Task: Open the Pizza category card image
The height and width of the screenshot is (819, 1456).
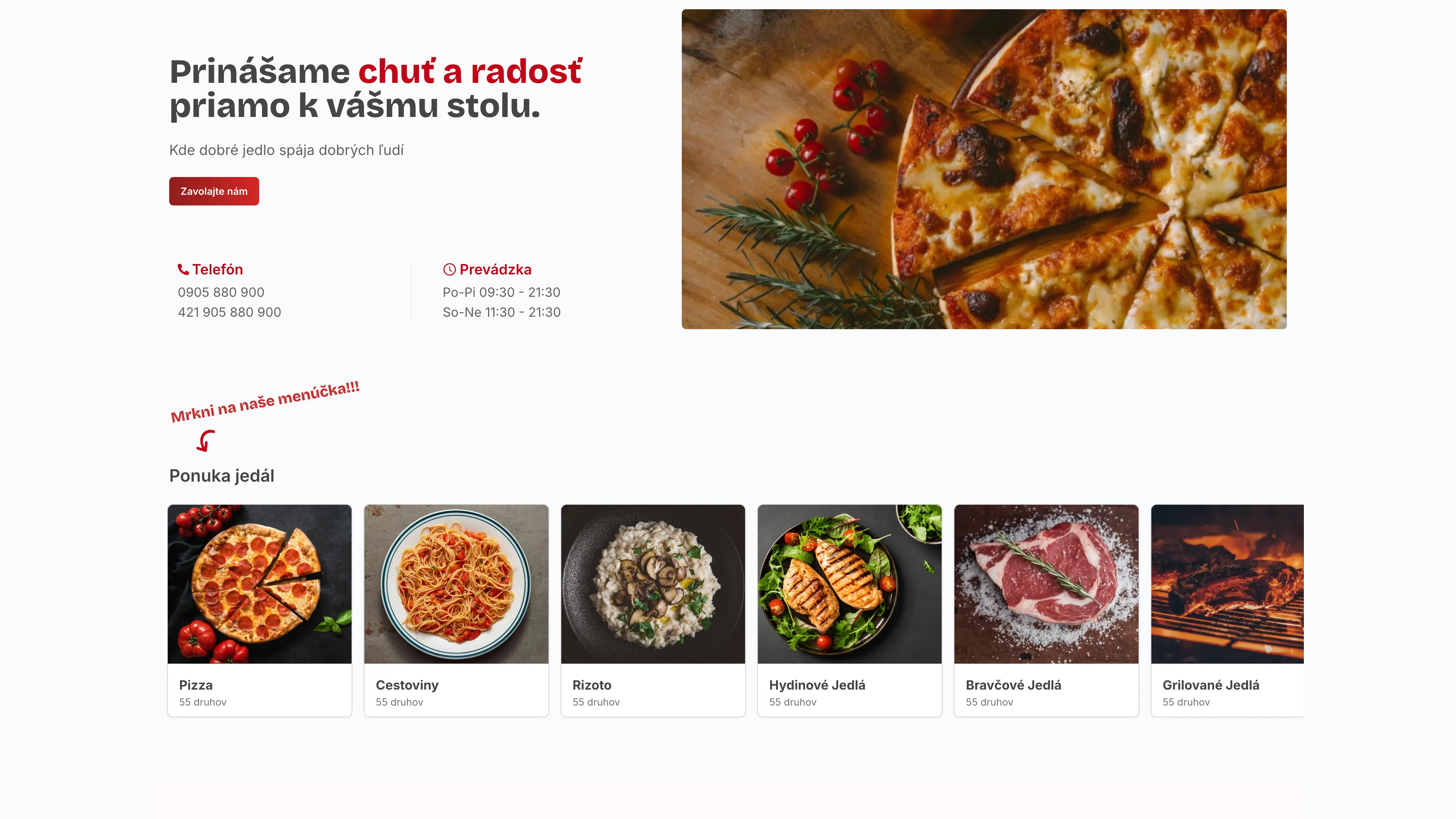Action: pyautogui.click(x=259, y=584)
